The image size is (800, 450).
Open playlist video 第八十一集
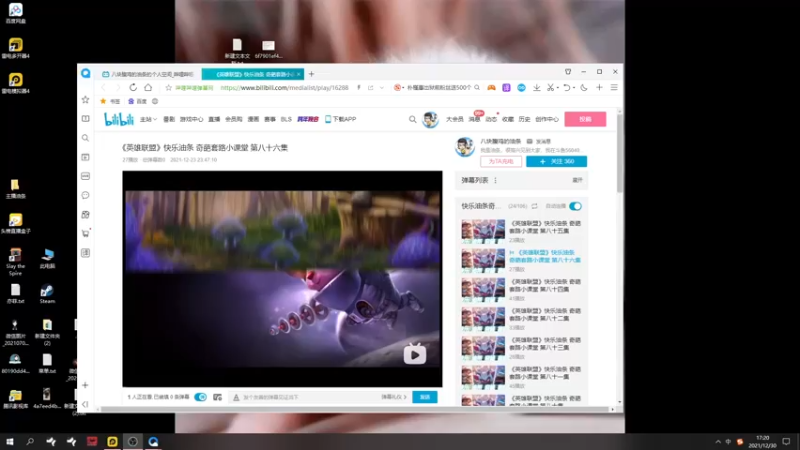click(521, 377)
